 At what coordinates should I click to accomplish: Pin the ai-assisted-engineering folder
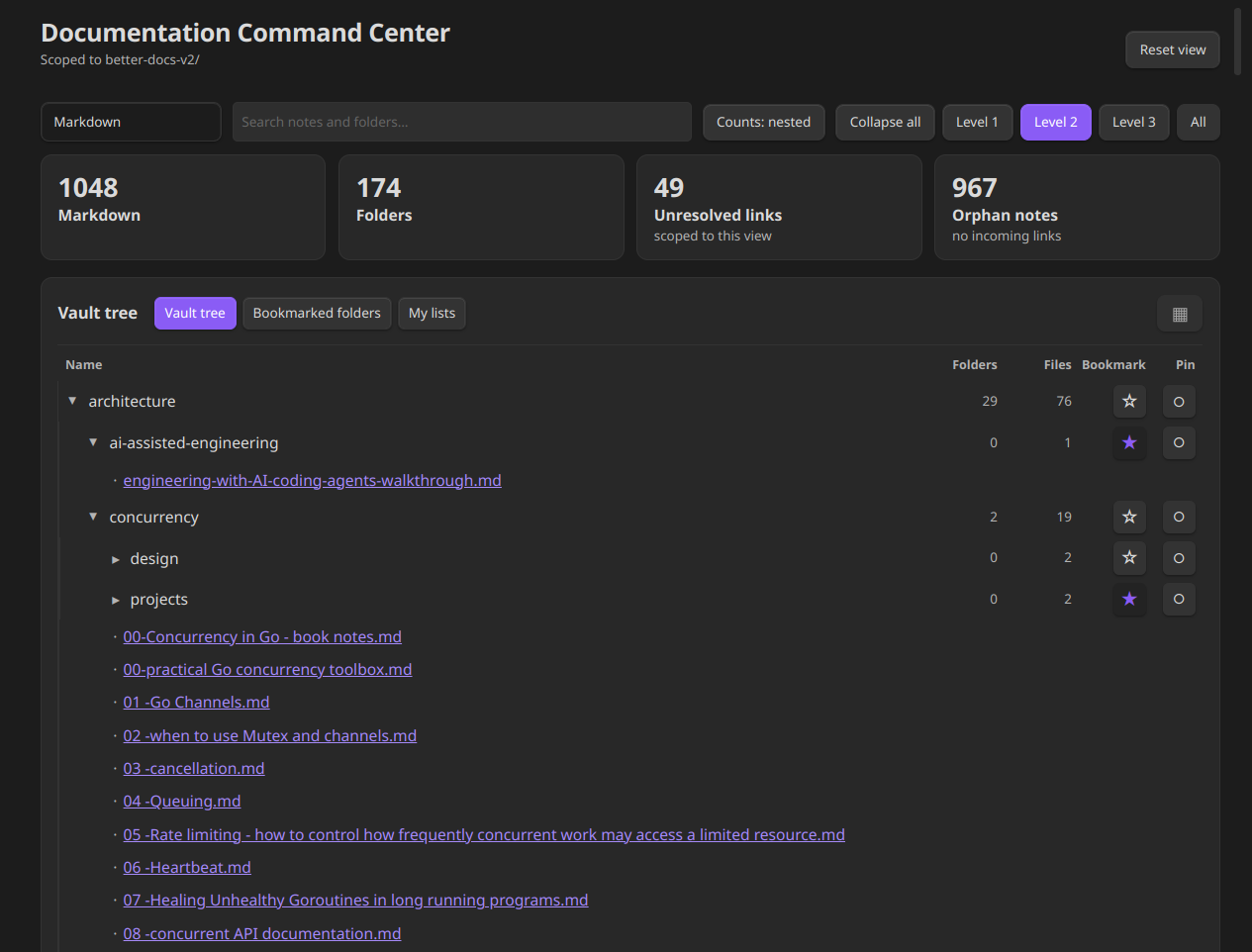point(1179,442)
